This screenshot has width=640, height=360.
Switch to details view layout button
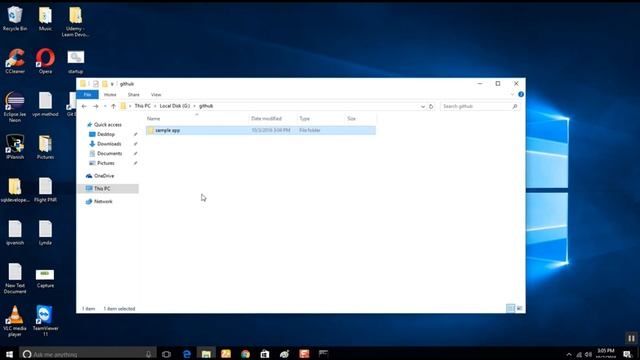[x=510, y=308]
